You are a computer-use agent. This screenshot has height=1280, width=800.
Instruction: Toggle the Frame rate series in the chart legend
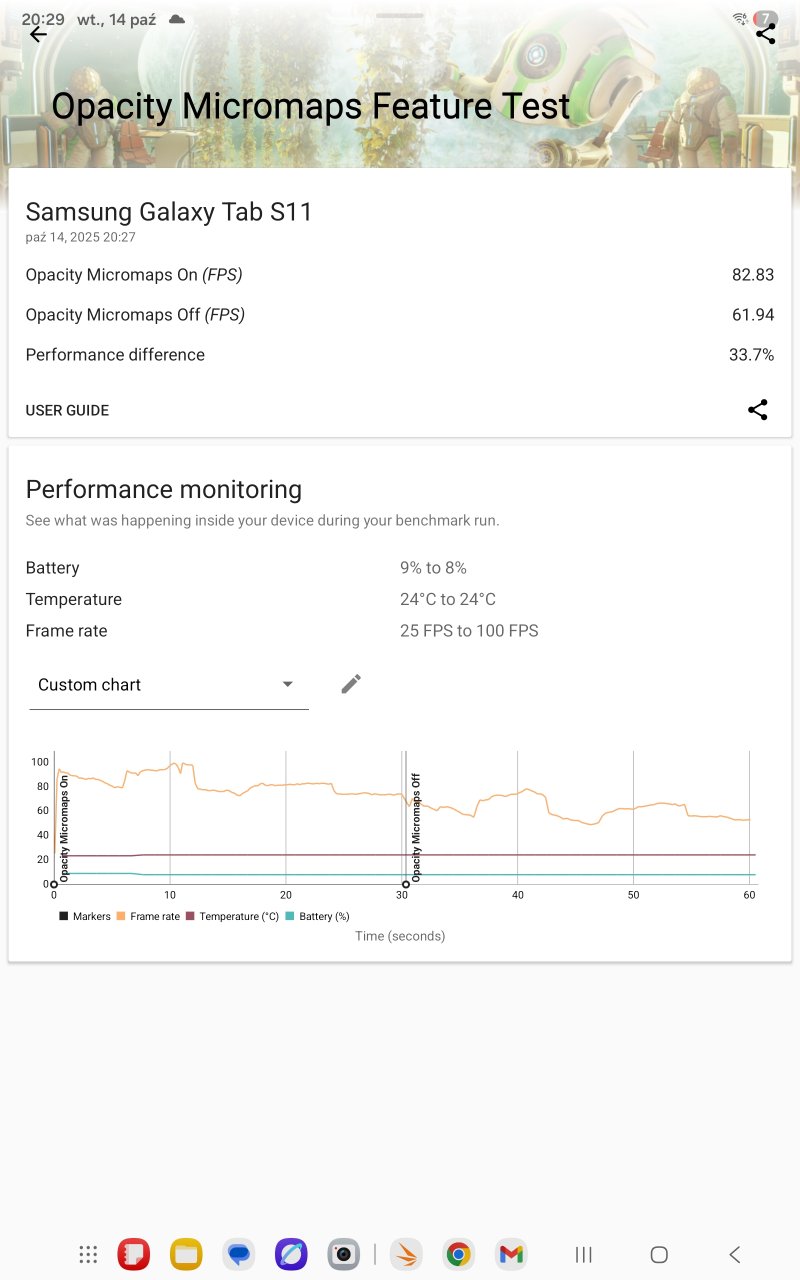148,916
